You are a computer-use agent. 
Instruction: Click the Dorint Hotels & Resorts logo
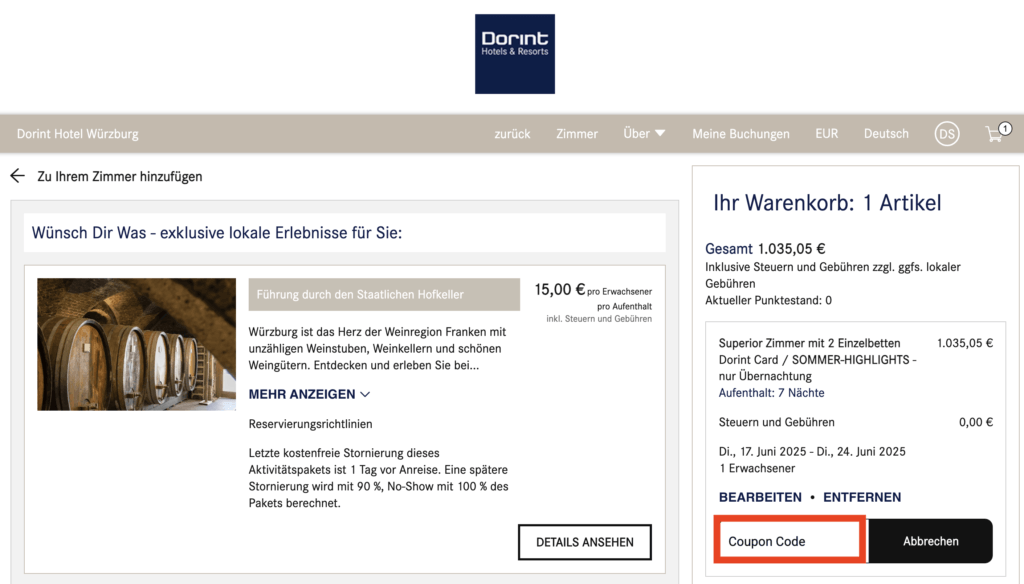[515, 54]
